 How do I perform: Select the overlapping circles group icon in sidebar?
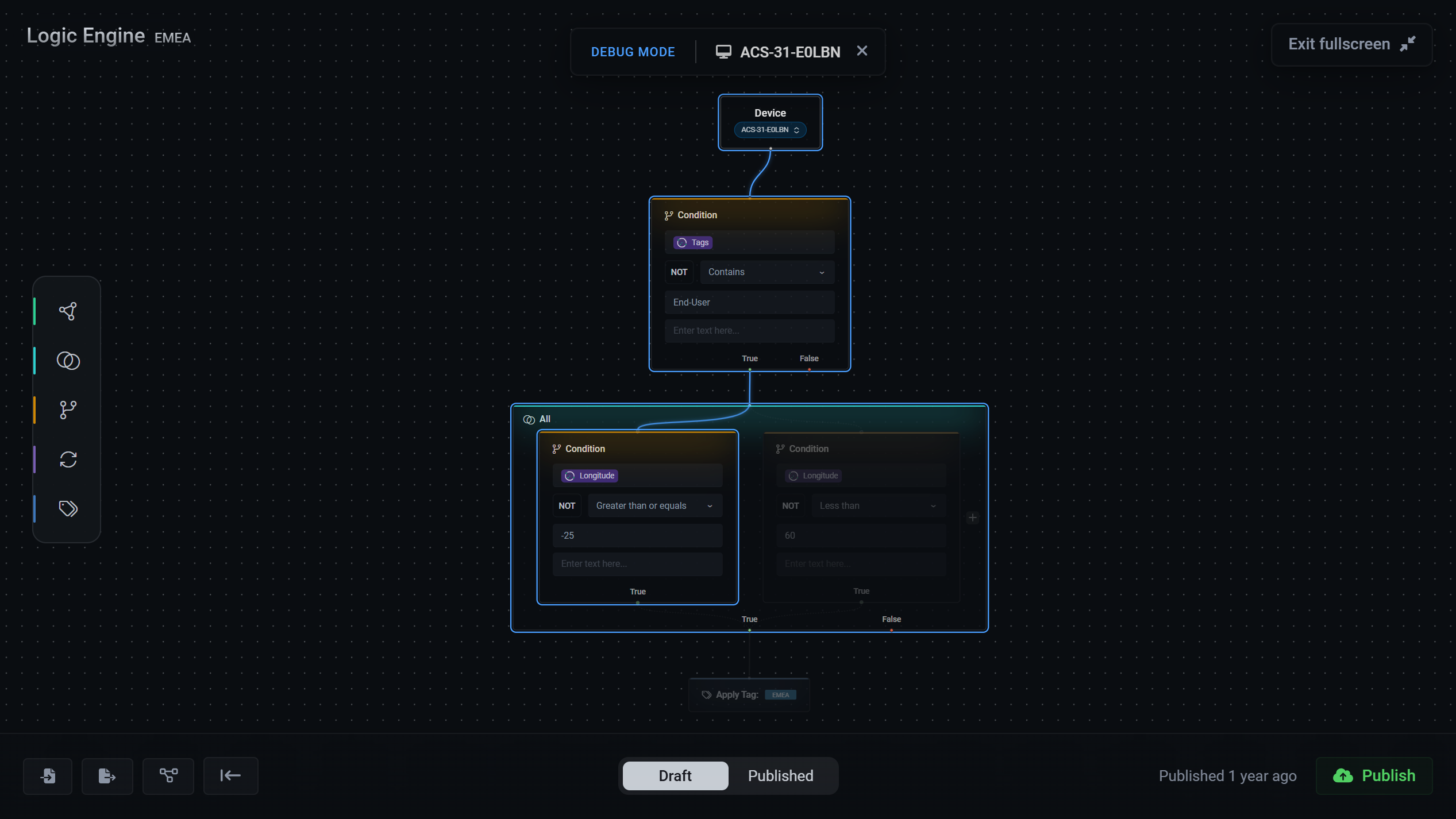coord(68,361)
